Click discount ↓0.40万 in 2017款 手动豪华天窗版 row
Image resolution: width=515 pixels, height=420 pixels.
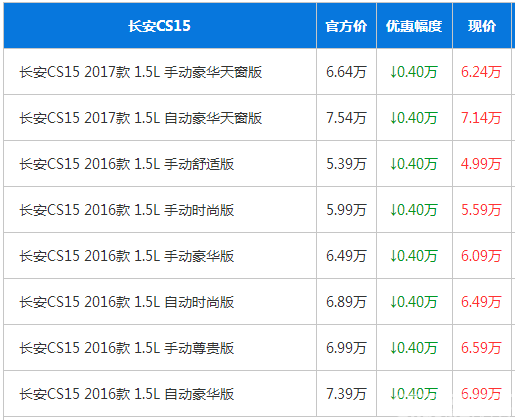[x=414, y=72]
